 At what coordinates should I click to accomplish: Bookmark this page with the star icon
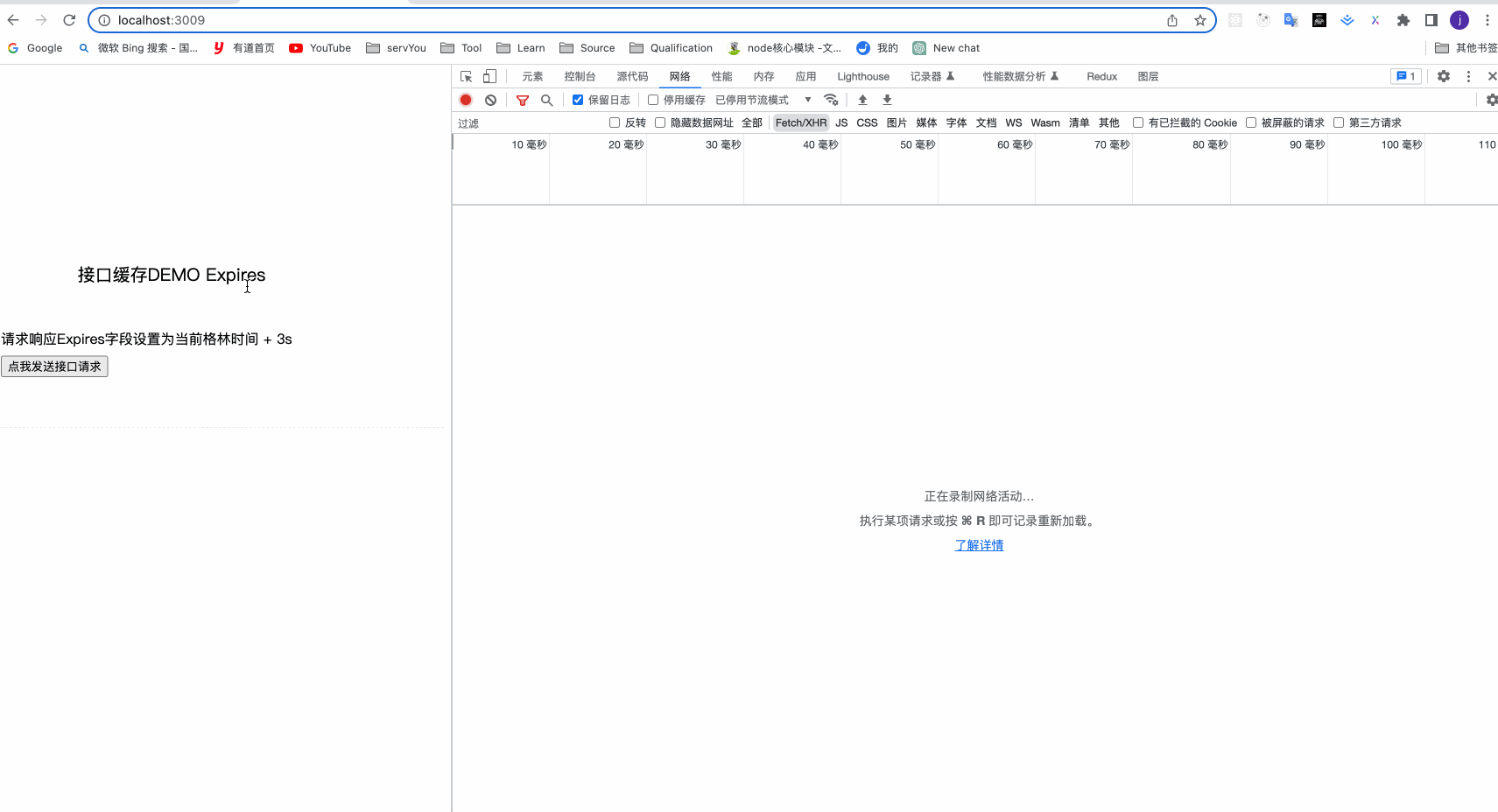pos(1200,20)
